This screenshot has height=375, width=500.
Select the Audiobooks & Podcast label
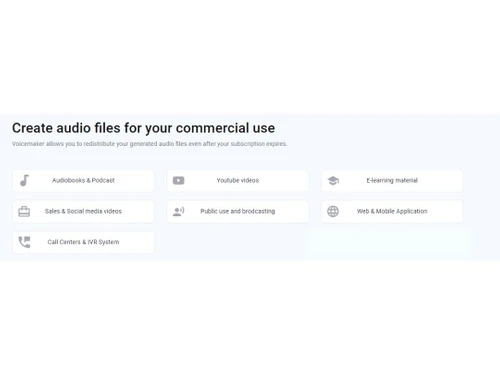(x=83, y=180)
